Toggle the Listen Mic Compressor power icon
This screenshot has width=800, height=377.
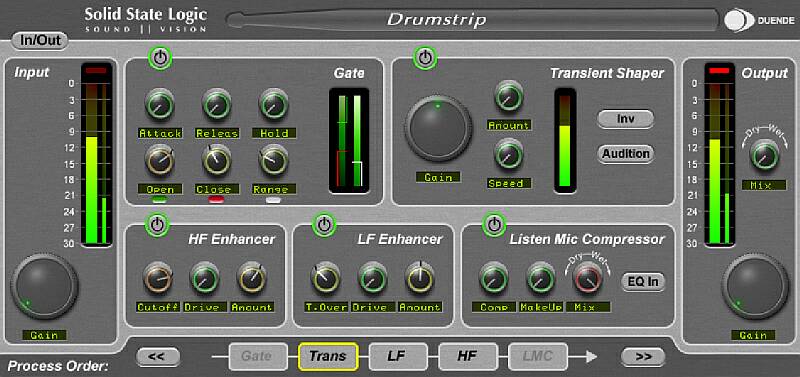(x=493, y=225)
